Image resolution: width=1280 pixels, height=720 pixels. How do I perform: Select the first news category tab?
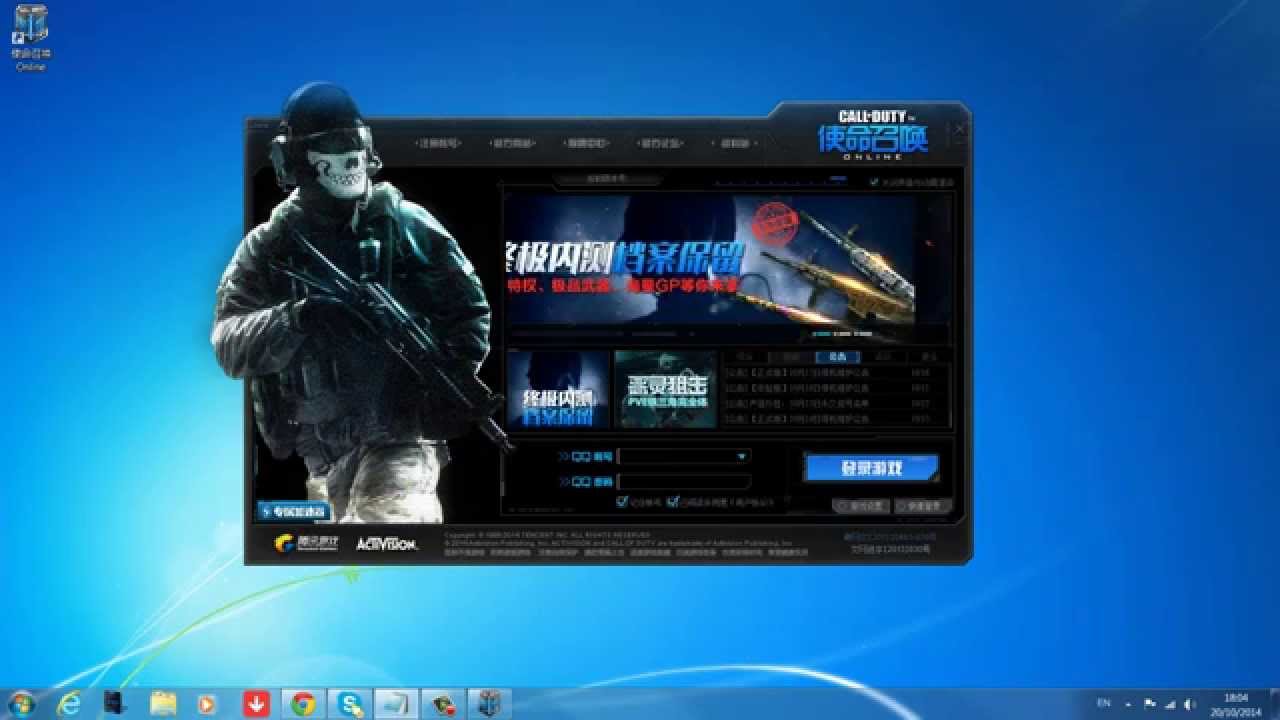pos(745,357)
